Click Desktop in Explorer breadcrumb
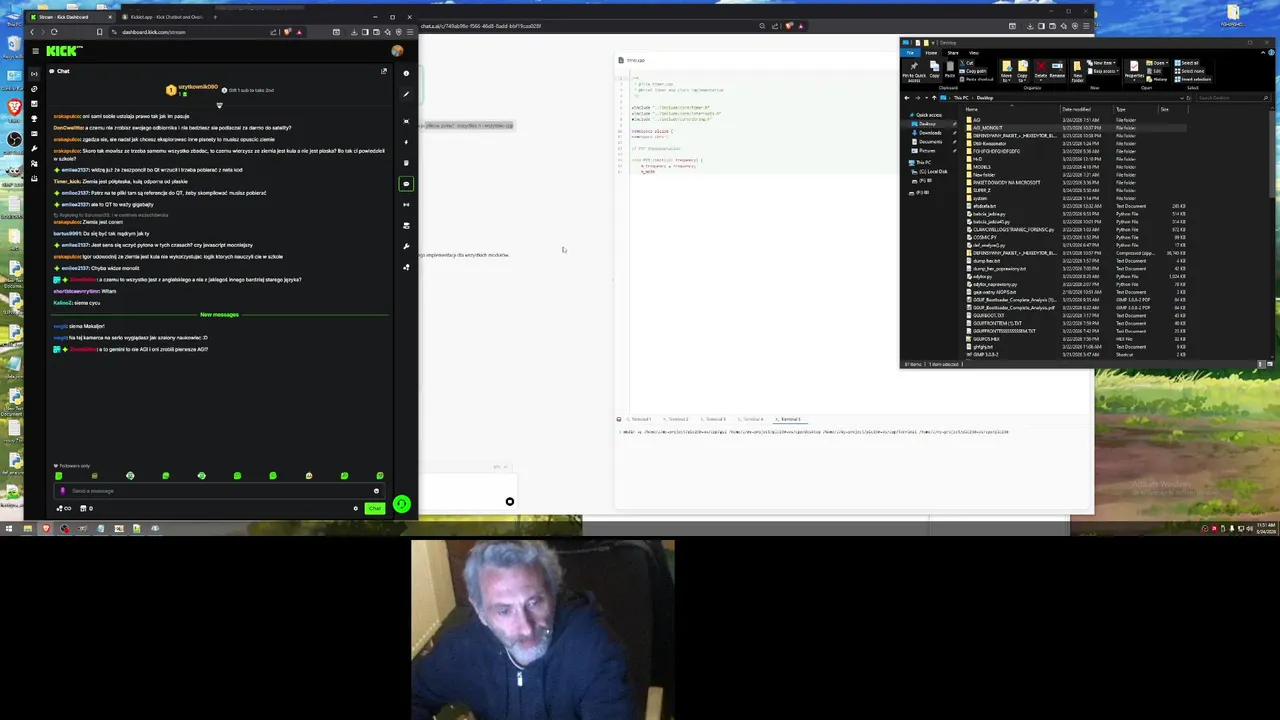1280x720 pixels. pos(985,98)
